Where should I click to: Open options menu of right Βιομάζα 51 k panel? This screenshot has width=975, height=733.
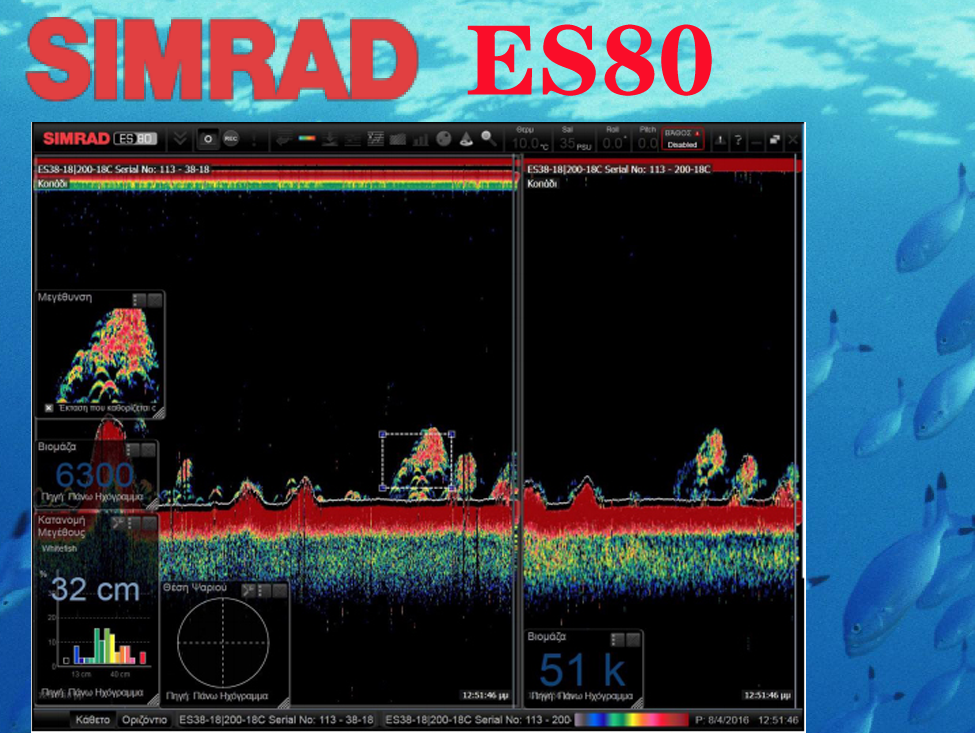617,640
